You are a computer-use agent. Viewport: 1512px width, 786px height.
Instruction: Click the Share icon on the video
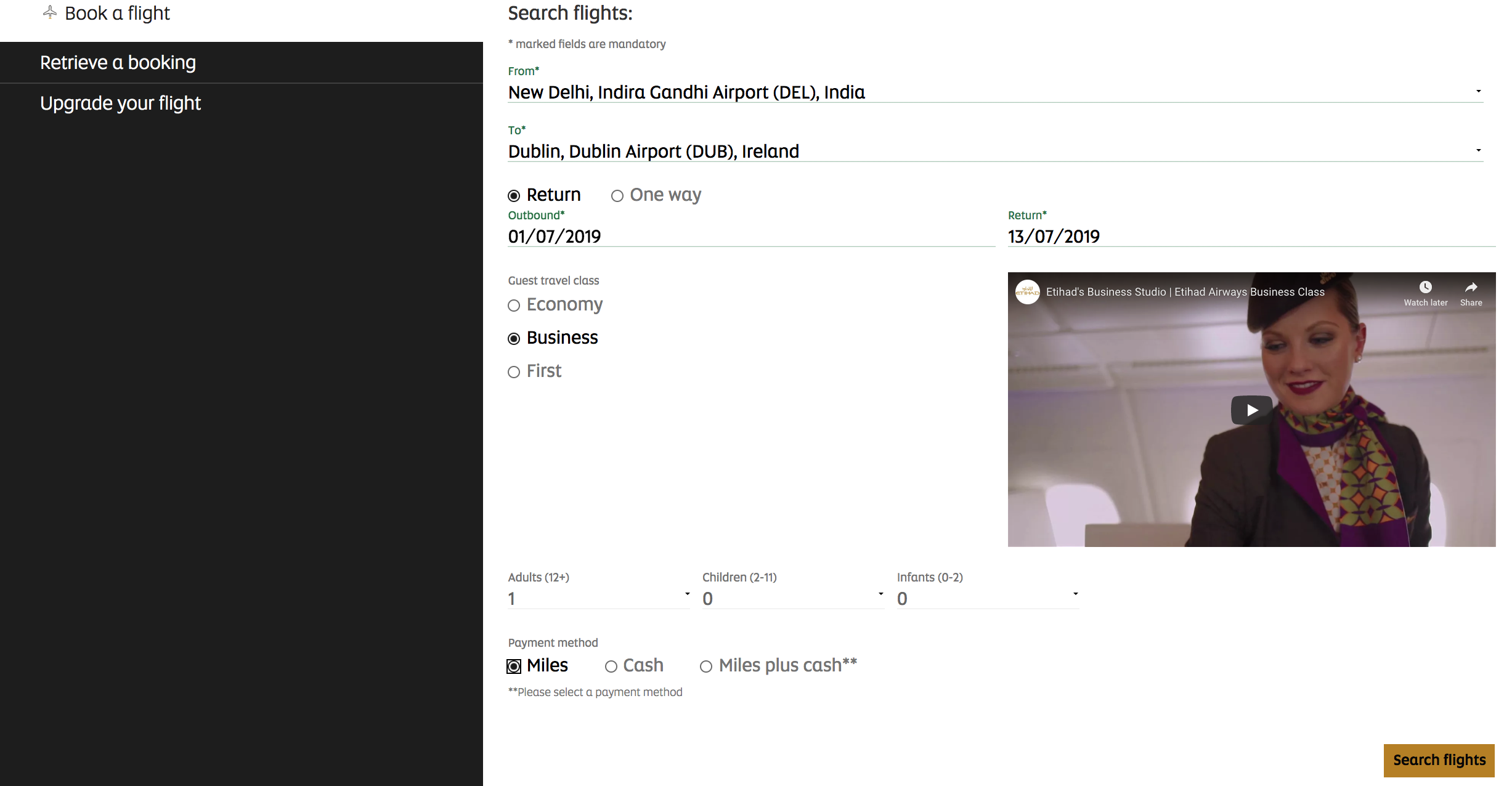[x=1471, y=287]
